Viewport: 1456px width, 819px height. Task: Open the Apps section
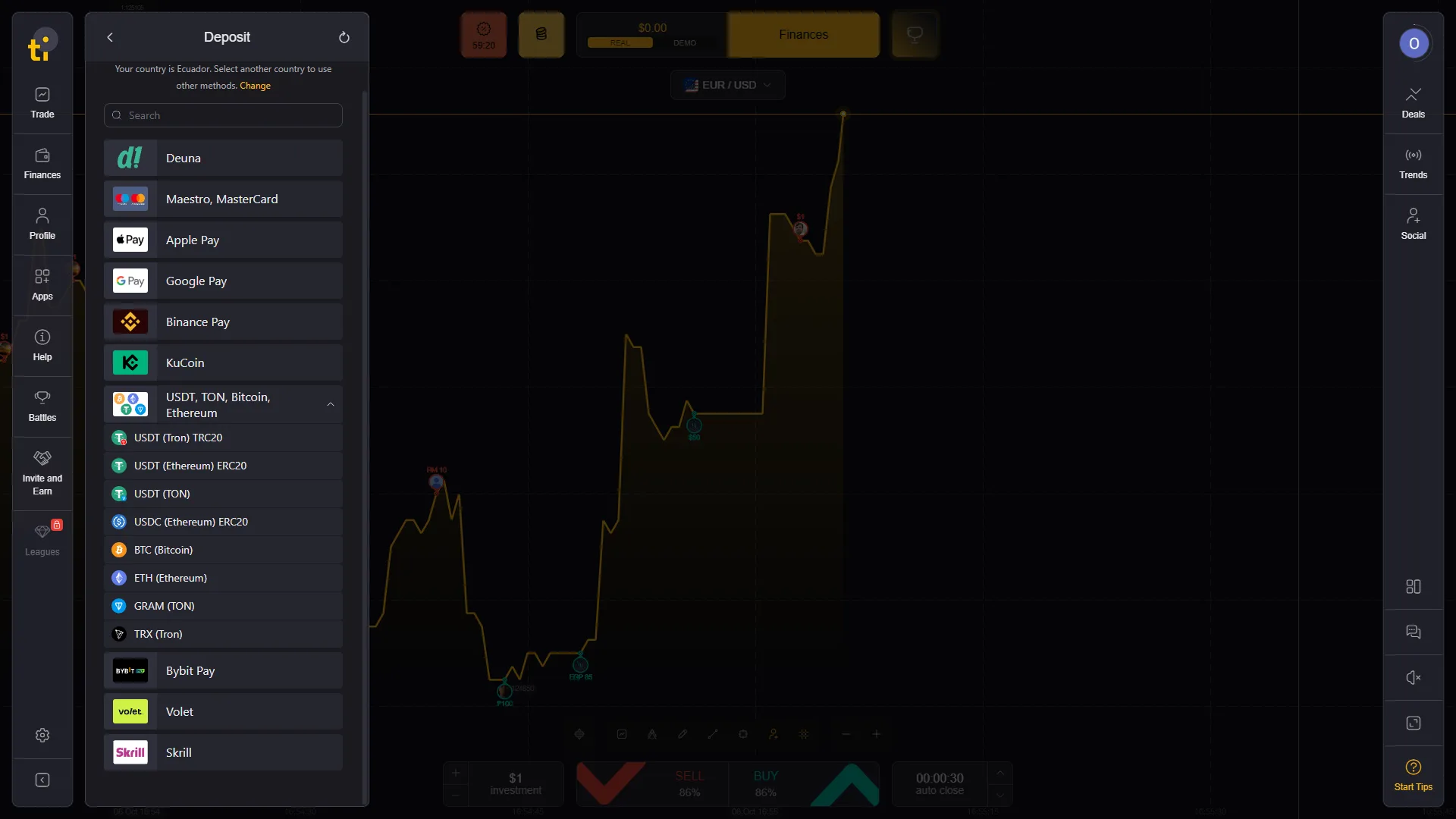point(42,285)
